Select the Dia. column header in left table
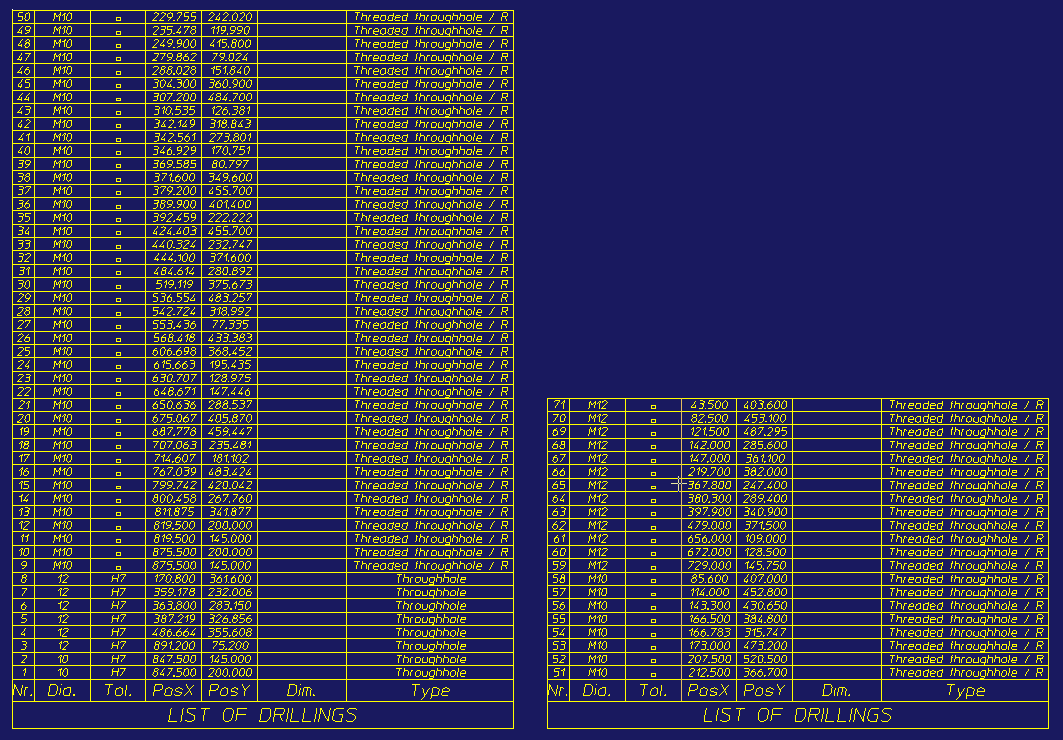The width and height of the screenshot is (1063, 740). 62,690
